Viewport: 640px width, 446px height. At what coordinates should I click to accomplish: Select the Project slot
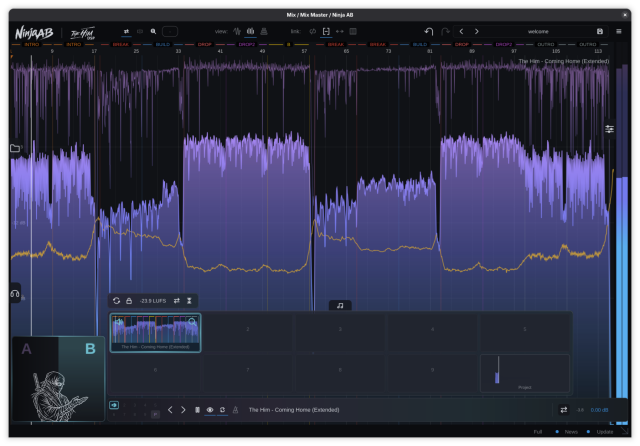524,373
